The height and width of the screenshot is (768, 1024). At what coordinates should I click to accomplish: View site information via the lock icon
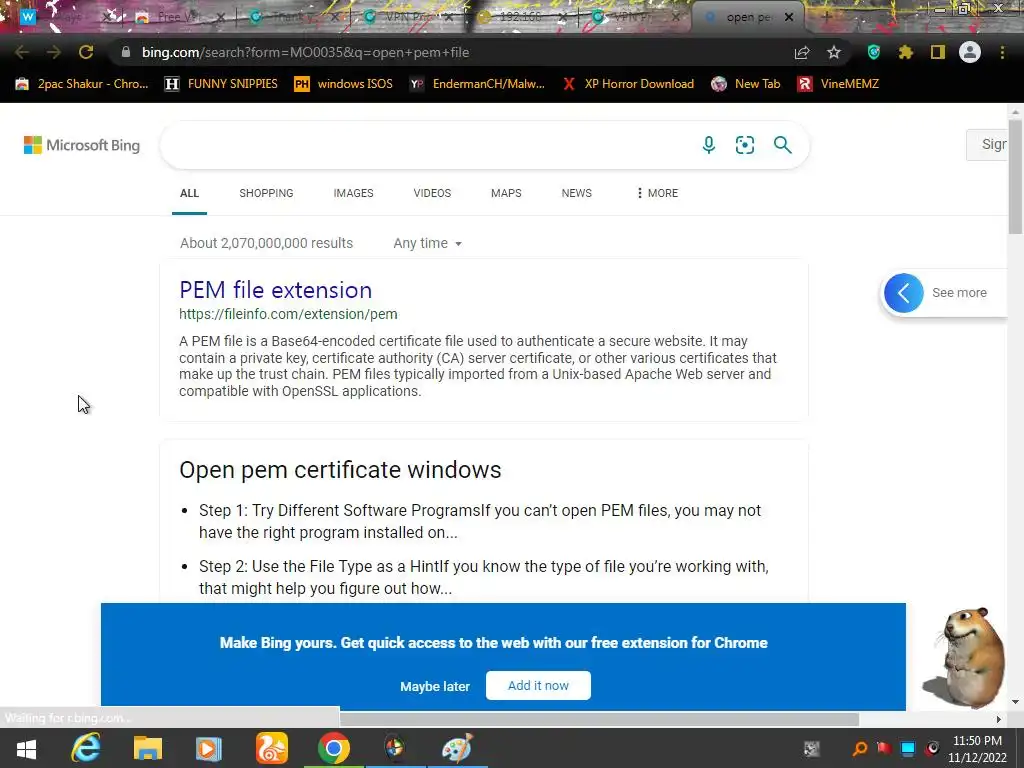pyautogui.click(x=125, y=52)
